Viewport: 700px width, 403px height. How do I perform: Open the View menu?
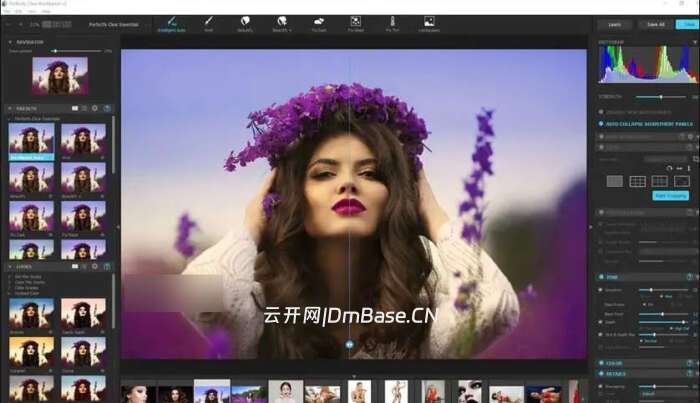pos(32,11)
